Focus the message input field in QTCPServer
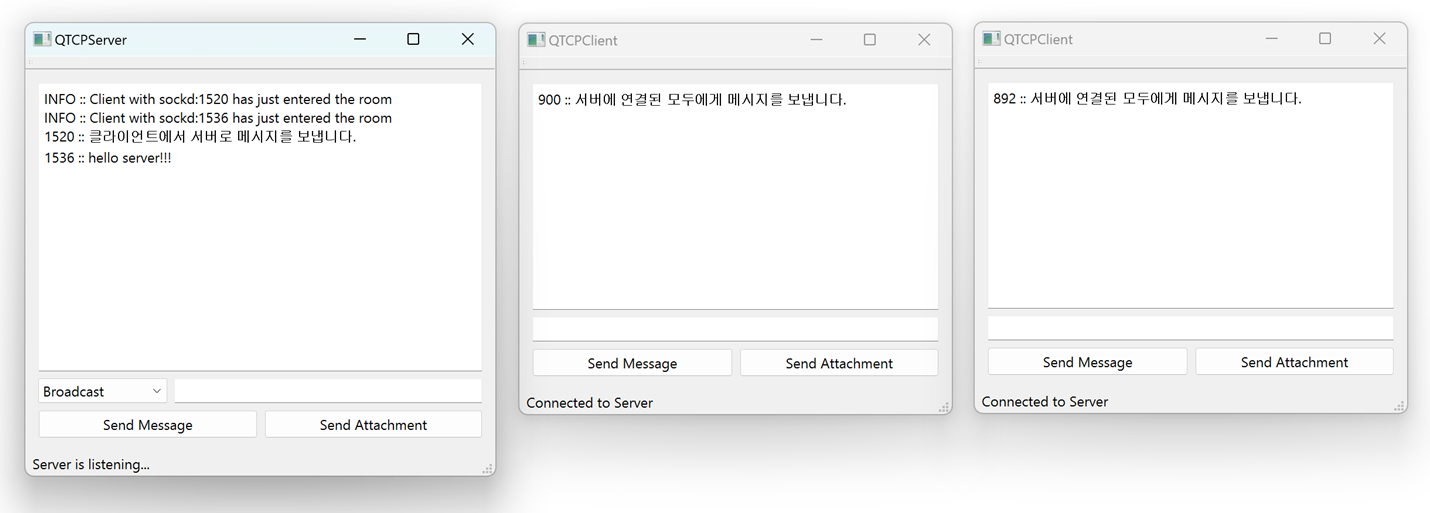This screenshot has width=1430, height=513. point(328,391)
